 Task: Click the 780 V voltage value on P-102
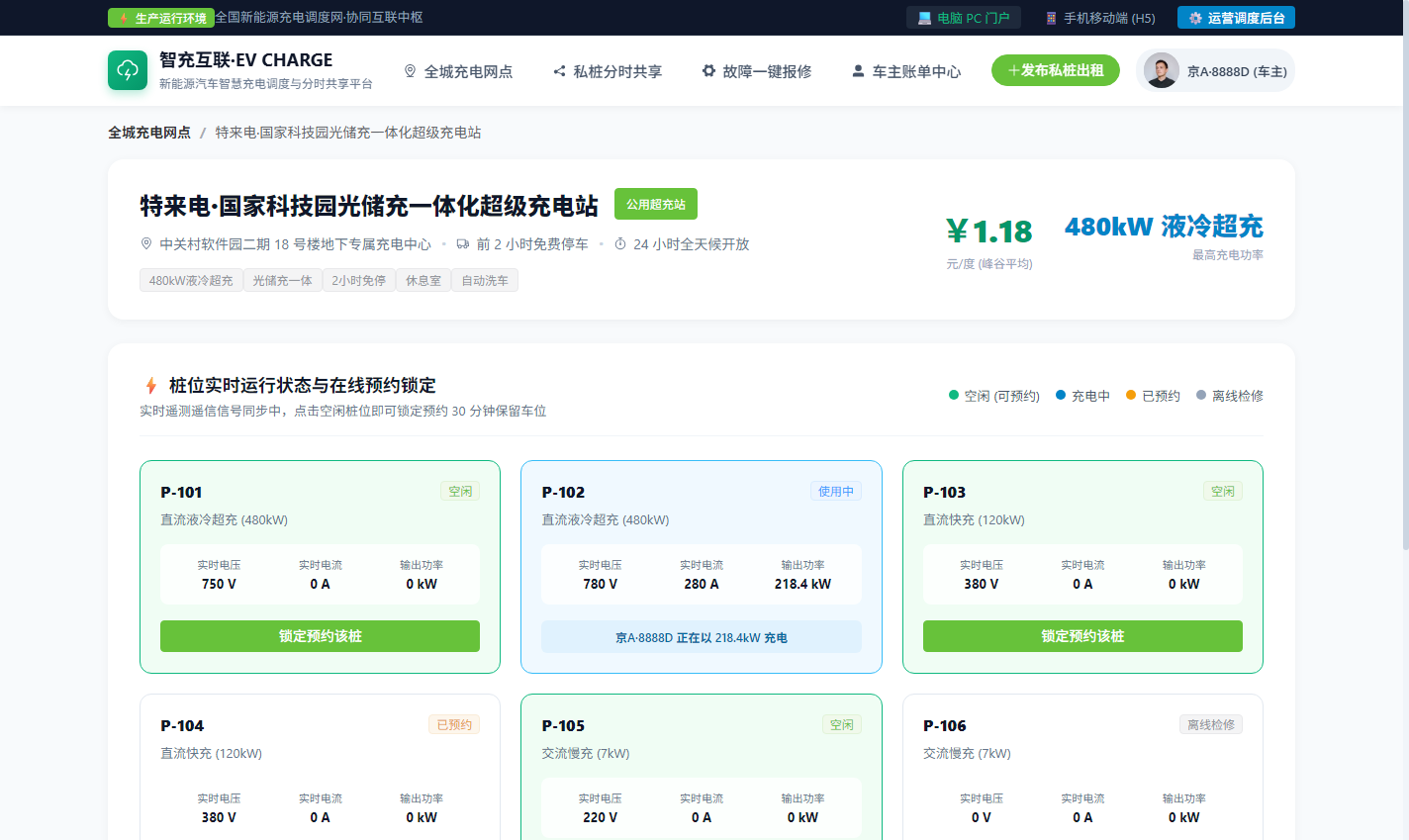point(600,584)
